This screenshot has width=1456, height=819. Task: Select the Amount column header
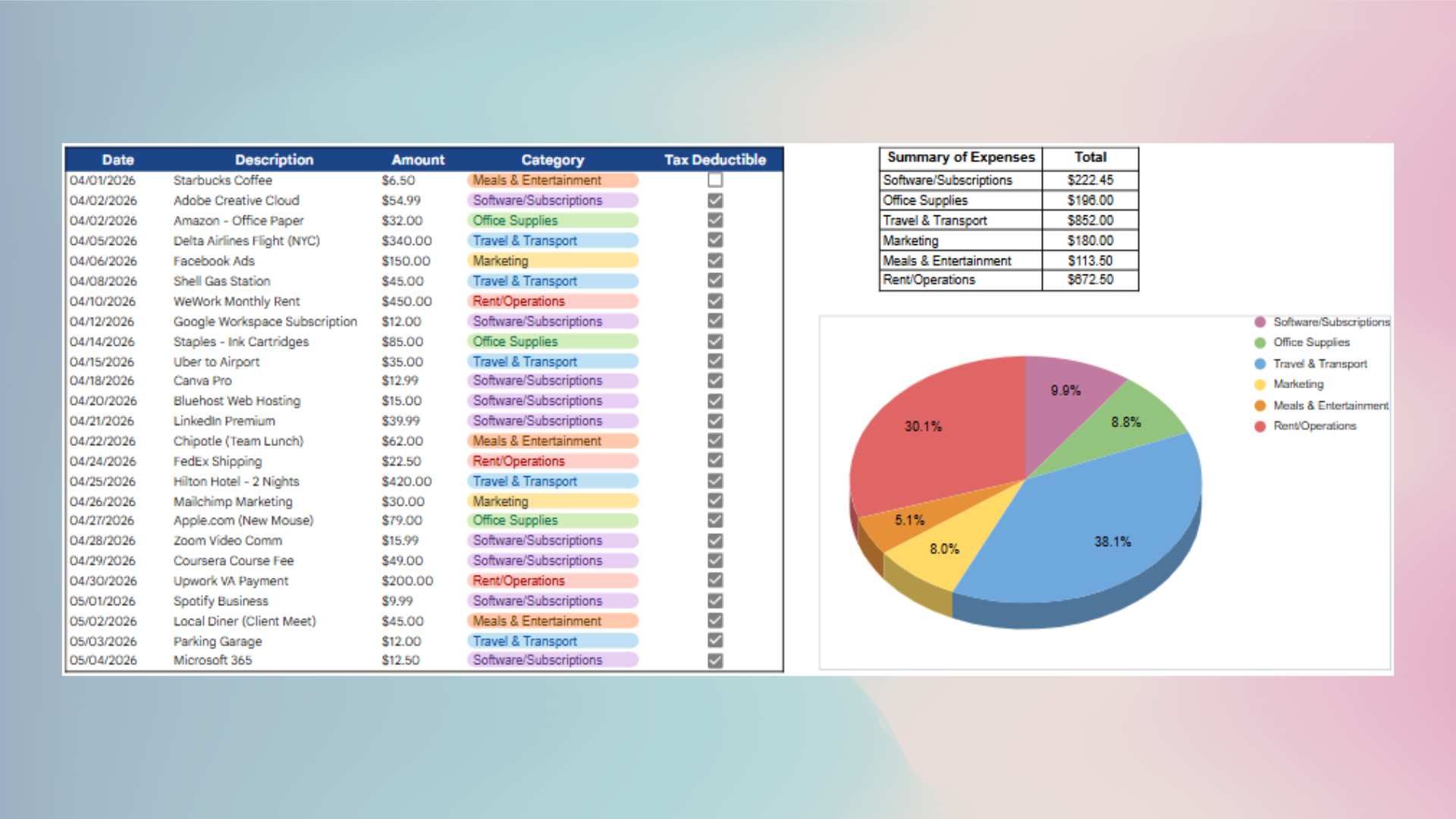point(418,160)
